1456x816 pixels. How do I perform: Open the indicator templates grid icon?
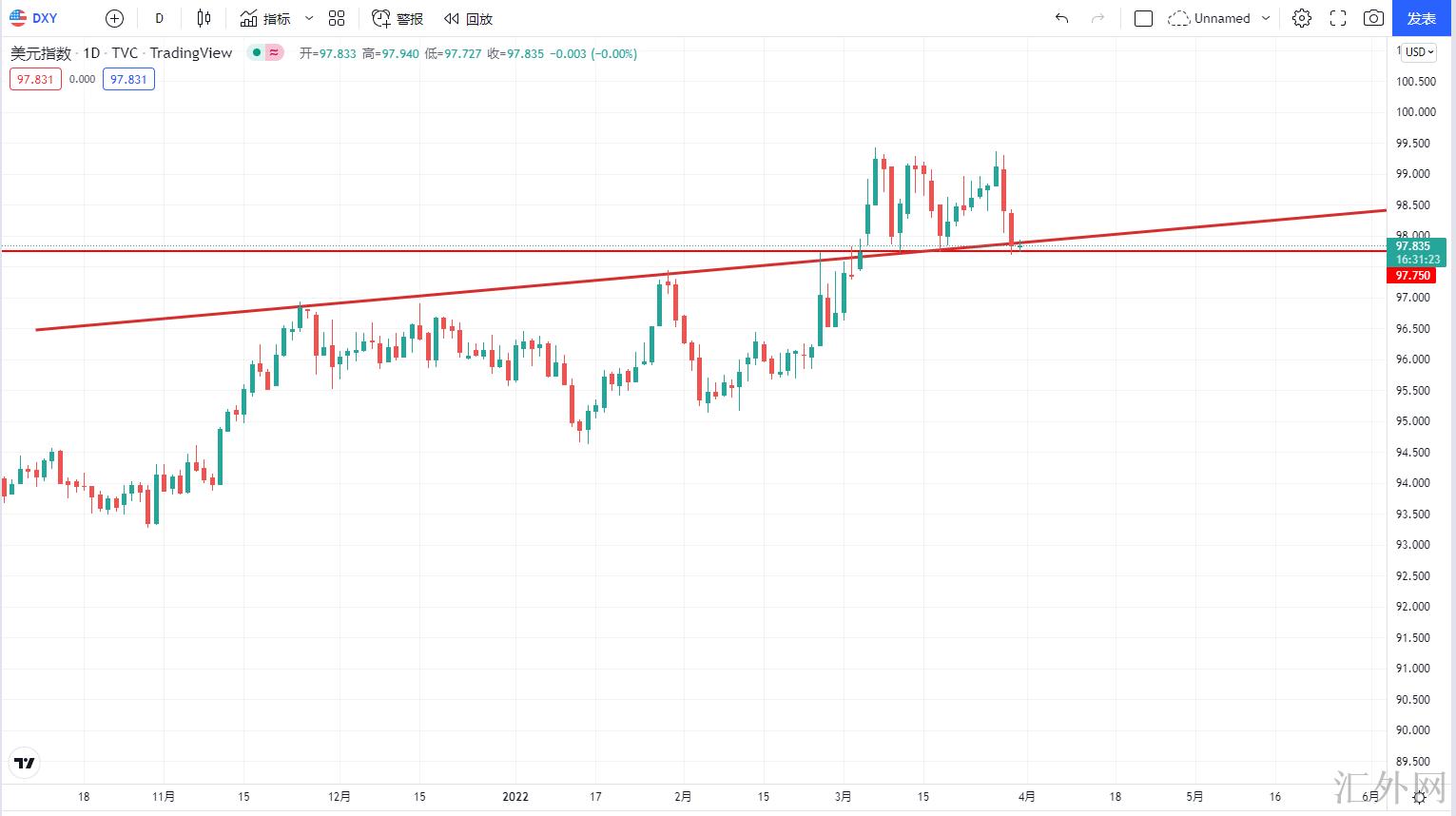click(337, 18)
